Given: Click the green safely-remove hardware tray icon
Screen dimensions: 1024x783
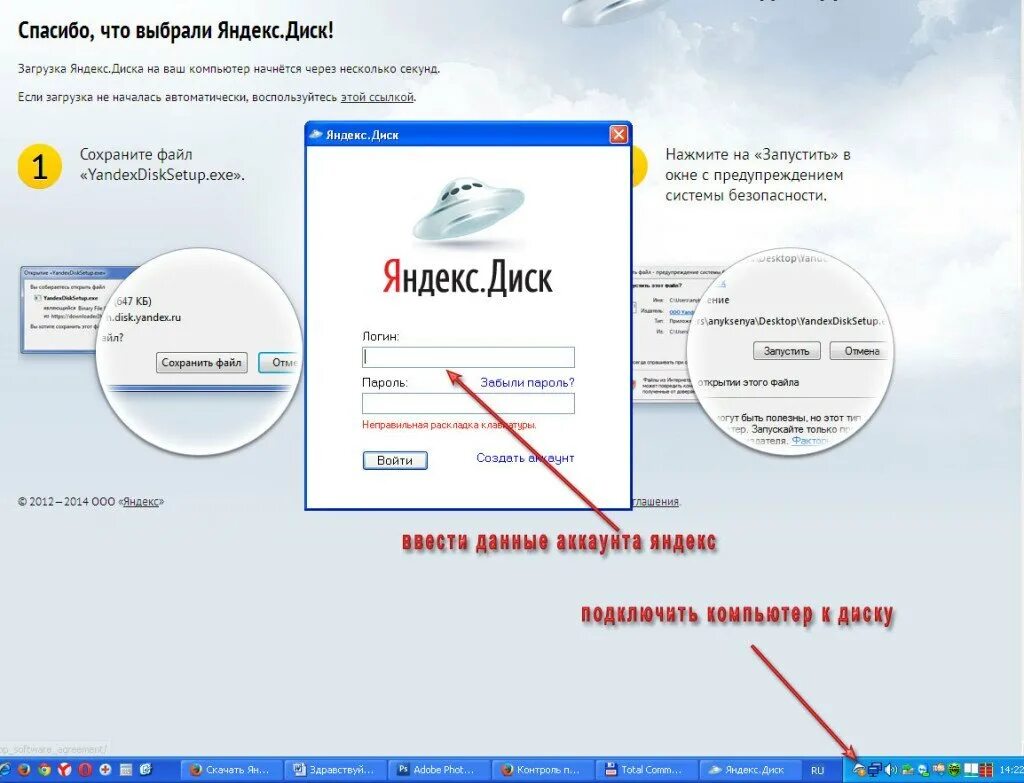Looking at the screenshot, I should (x=908, y=770).
